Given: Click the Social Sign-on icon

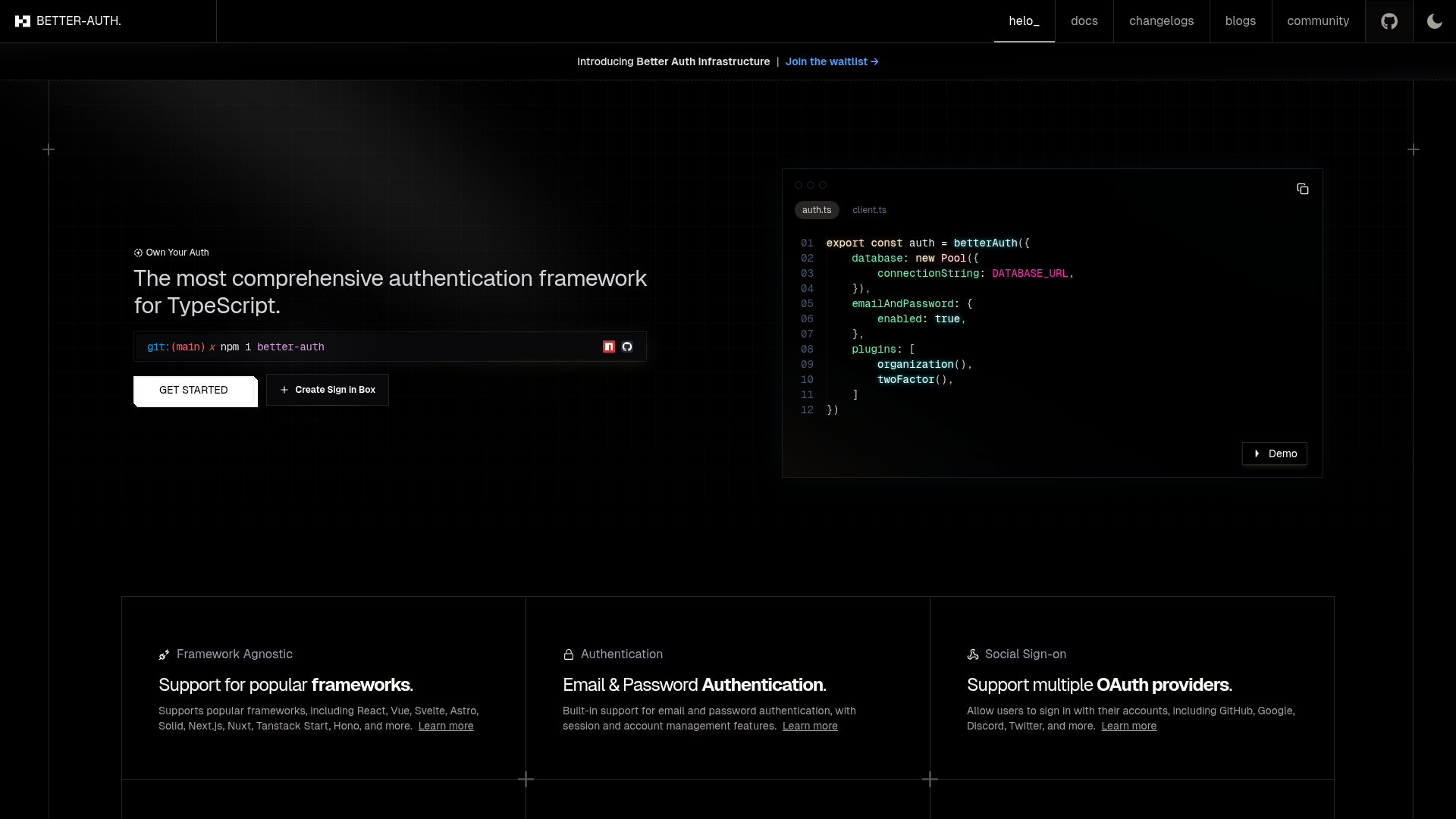Looking at the screenshot, I should pyautogui.click(x=973, y=654).
